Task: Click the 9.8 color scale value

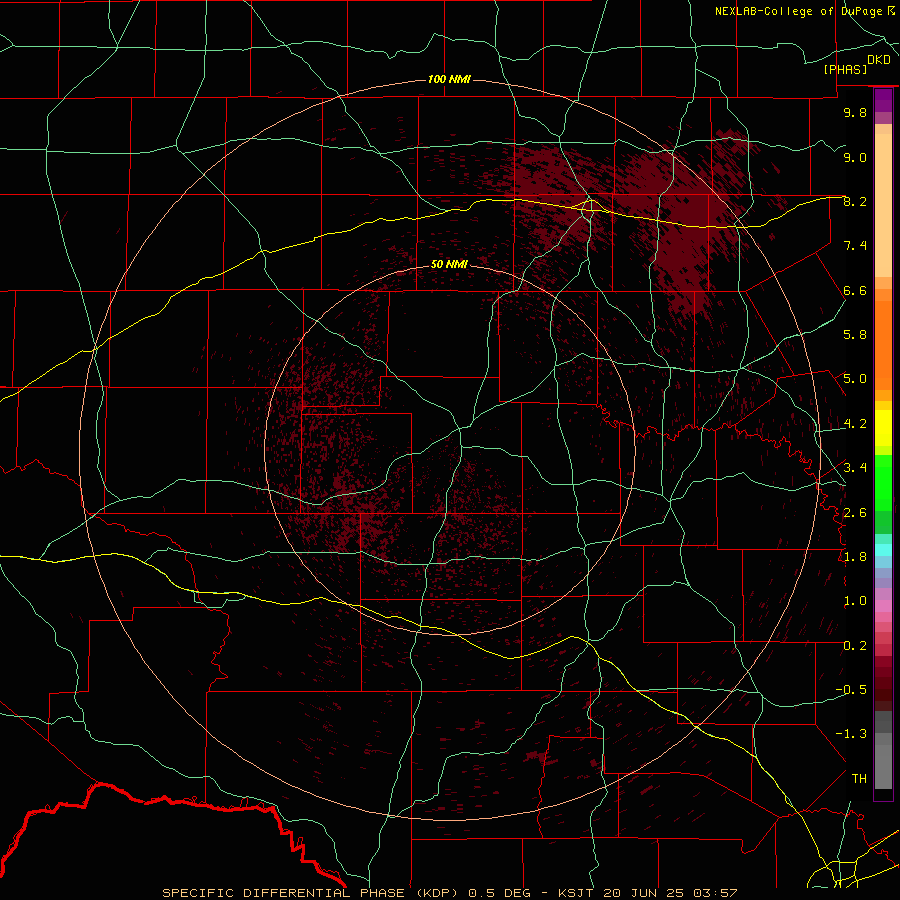Action: click(855, 112)
